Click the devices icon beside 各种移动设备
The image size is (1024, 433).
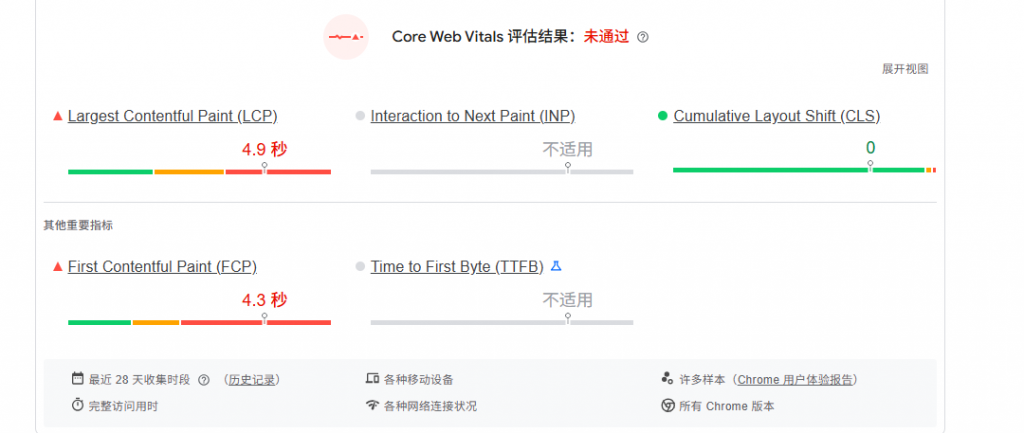click(373, 379)
